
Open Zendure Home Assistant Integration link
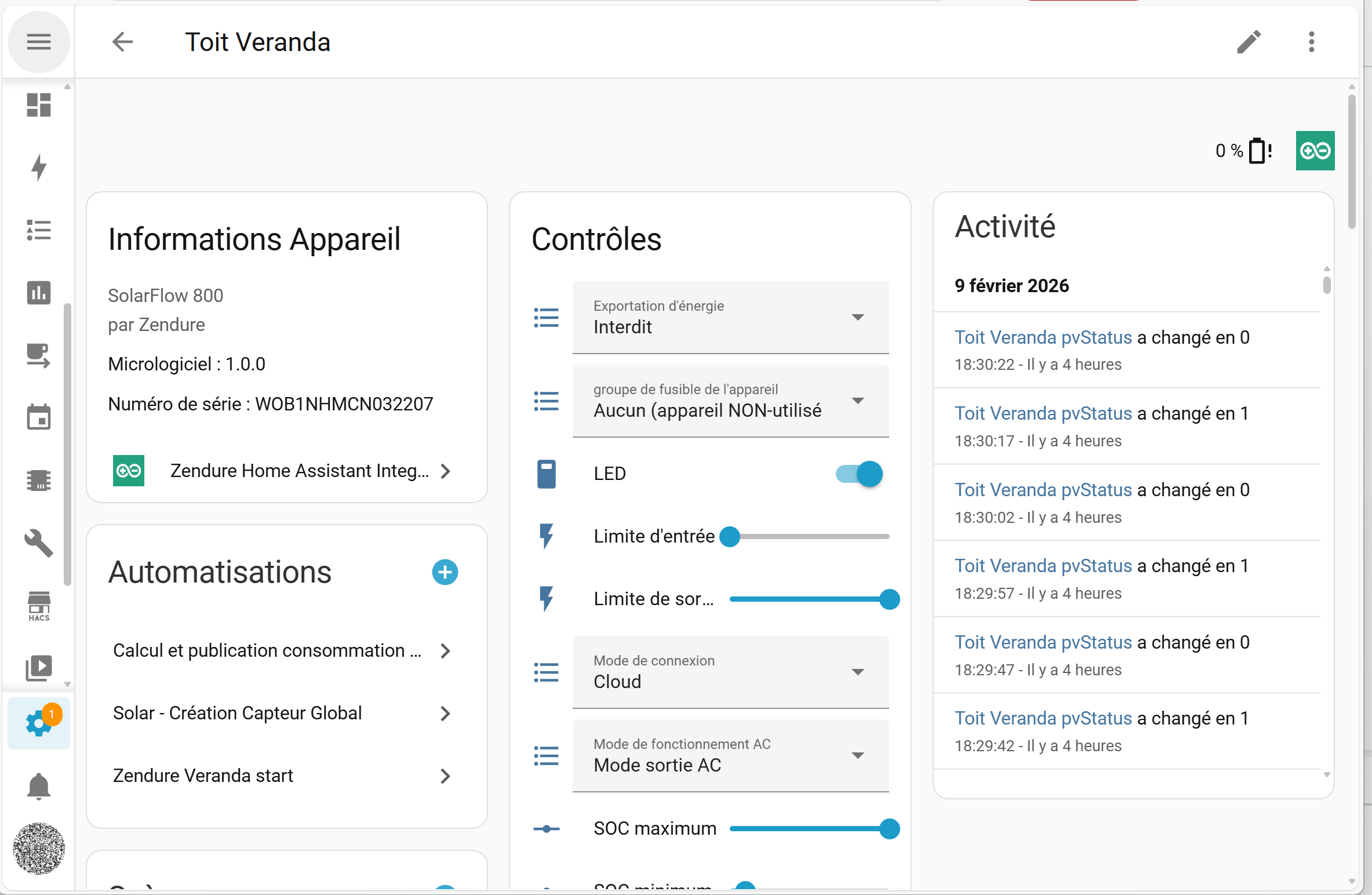pyautogui.click(x=282, y=471)
